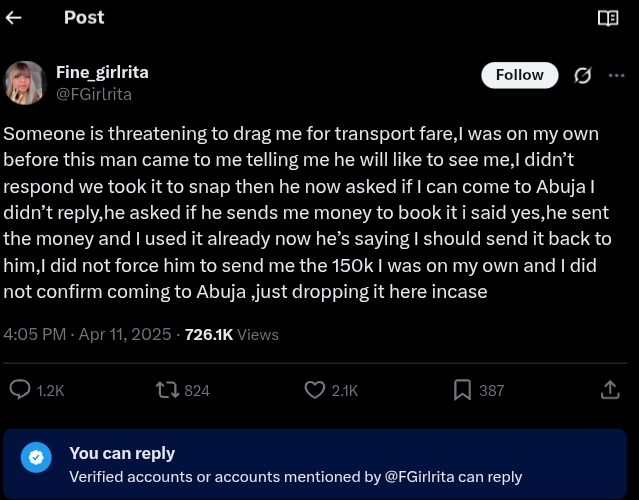
Task: Click the Grok icon beside Follow
Action: [583, 76]
